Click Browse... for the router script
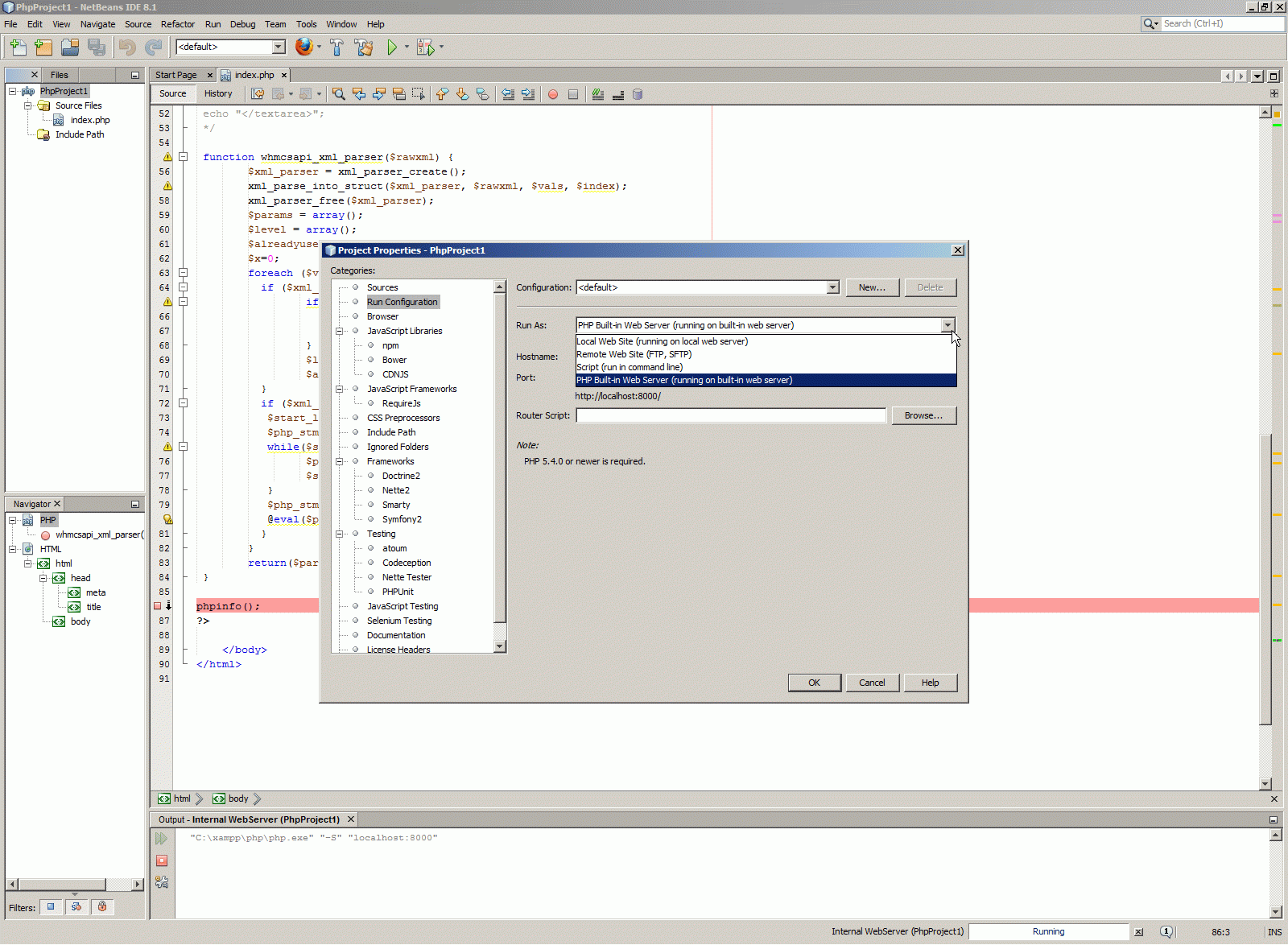Image resolution: width=1288 pixels, height=945 pixels. coord(923,415)
